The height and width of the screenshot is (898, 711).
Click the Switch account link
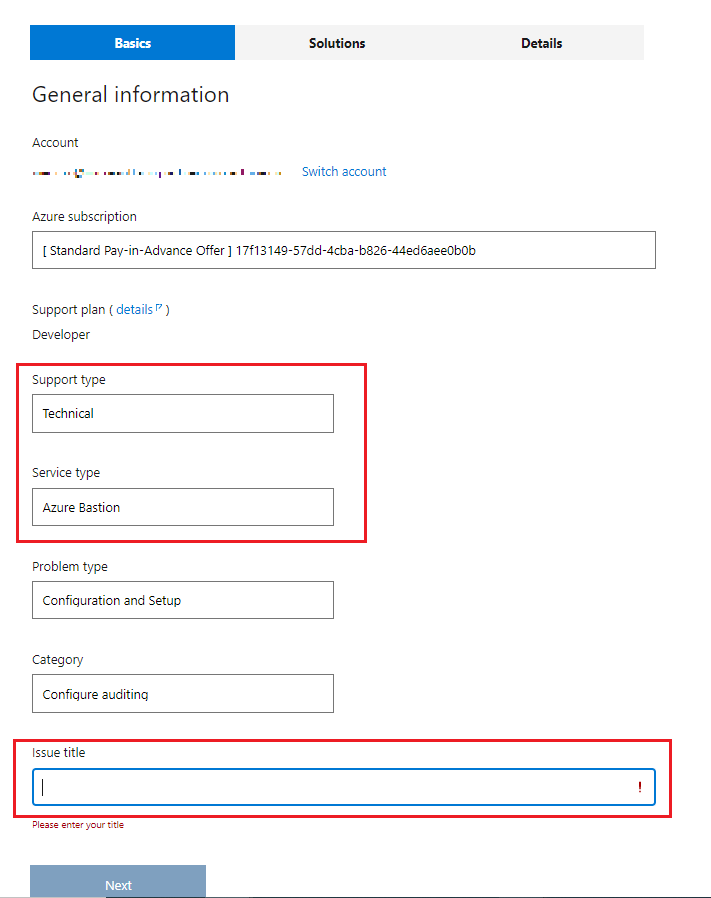coord(344,172)
